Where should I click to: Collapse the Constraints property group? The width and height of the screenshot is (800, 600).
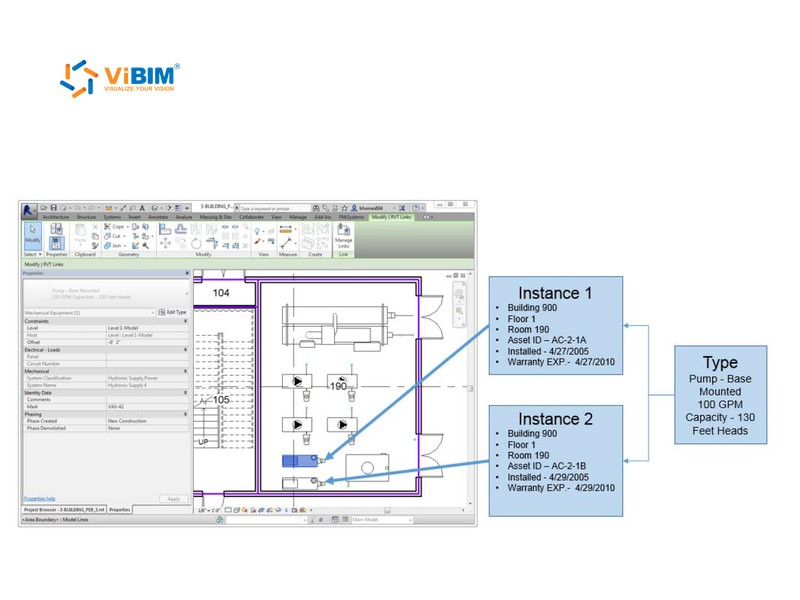(185, 321)
